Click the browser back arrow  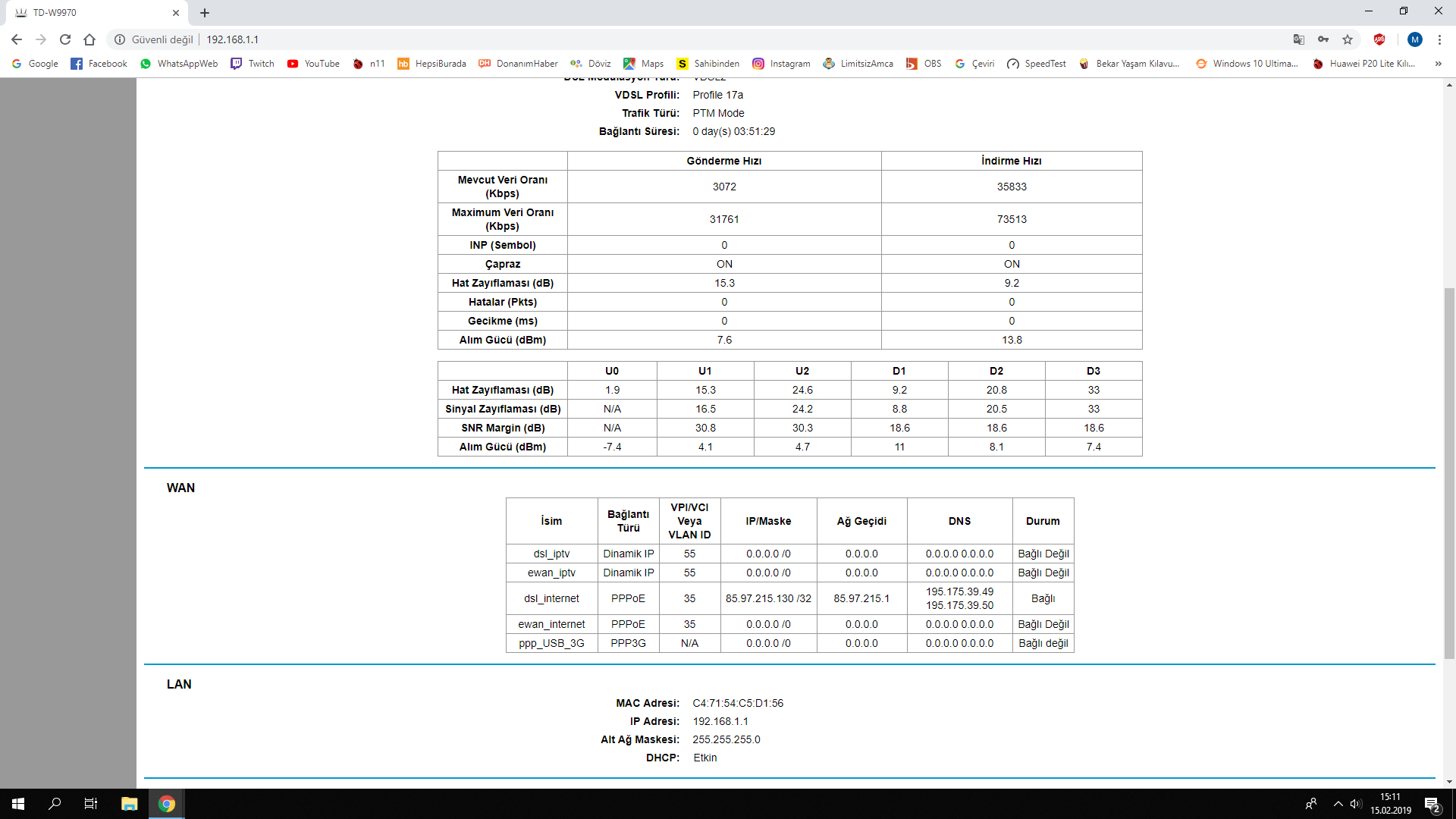[17, 39]
